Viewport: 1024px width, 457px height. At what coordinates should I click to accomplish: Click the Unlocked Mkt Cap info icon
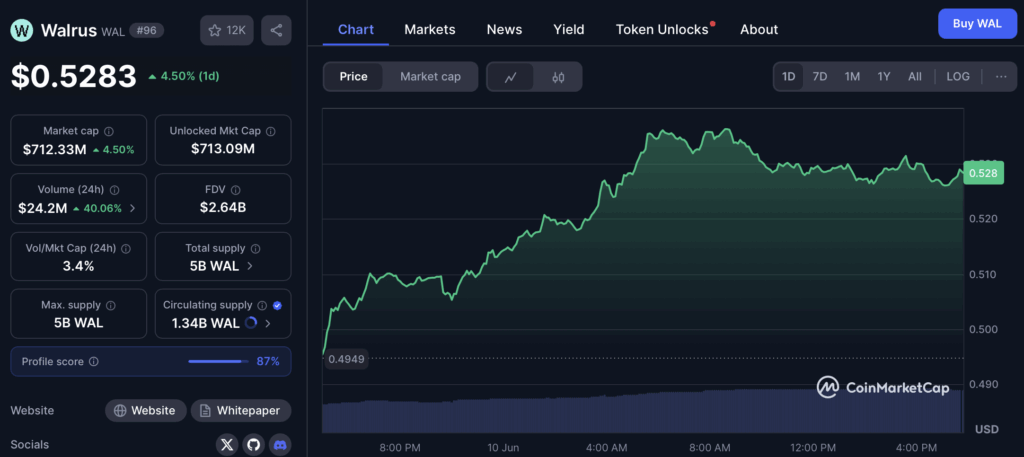(x=270, y=131)
